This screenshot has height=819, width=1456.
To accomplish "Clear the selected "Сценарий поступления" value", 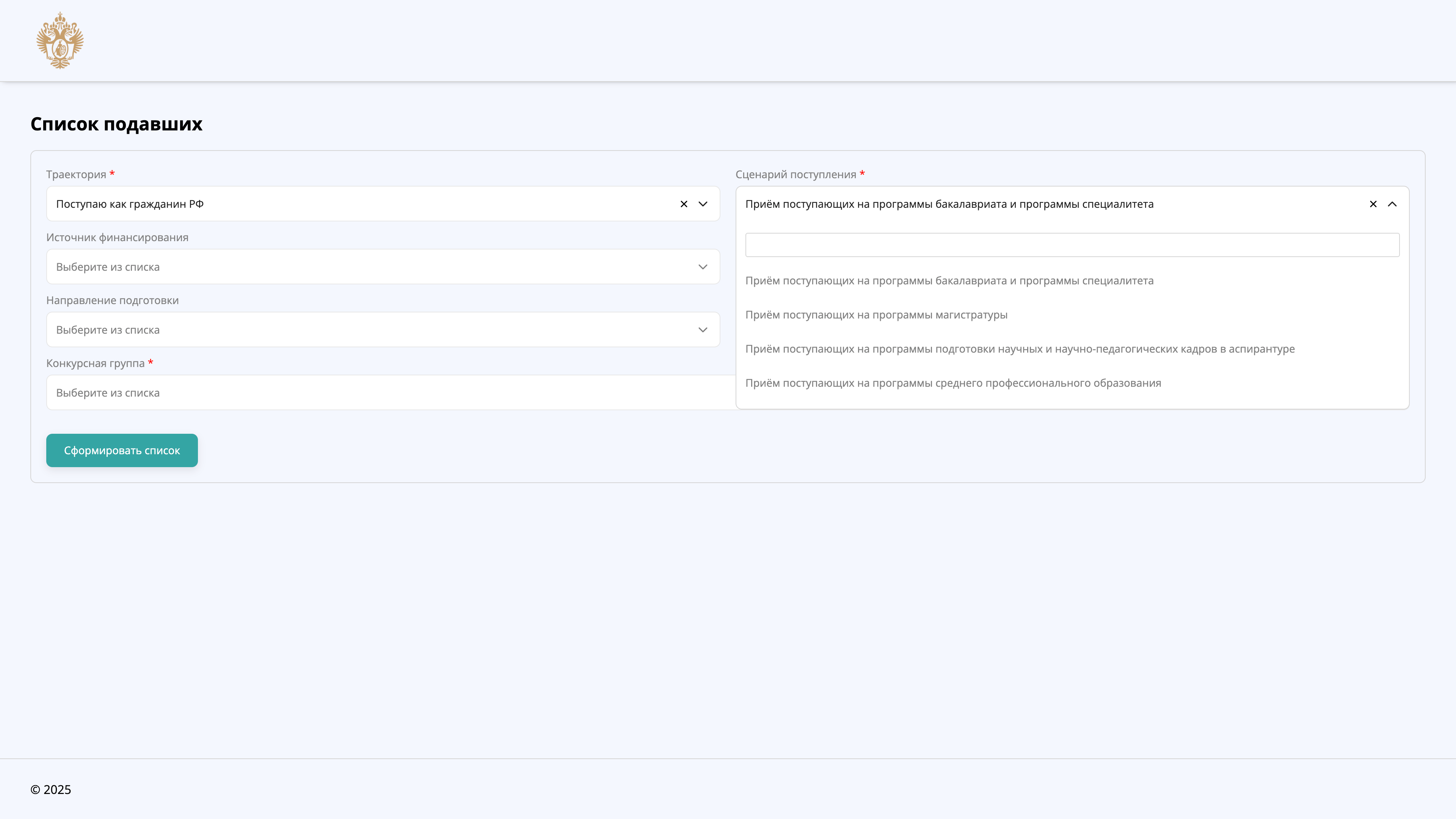I will click(x=1373, y=204).
